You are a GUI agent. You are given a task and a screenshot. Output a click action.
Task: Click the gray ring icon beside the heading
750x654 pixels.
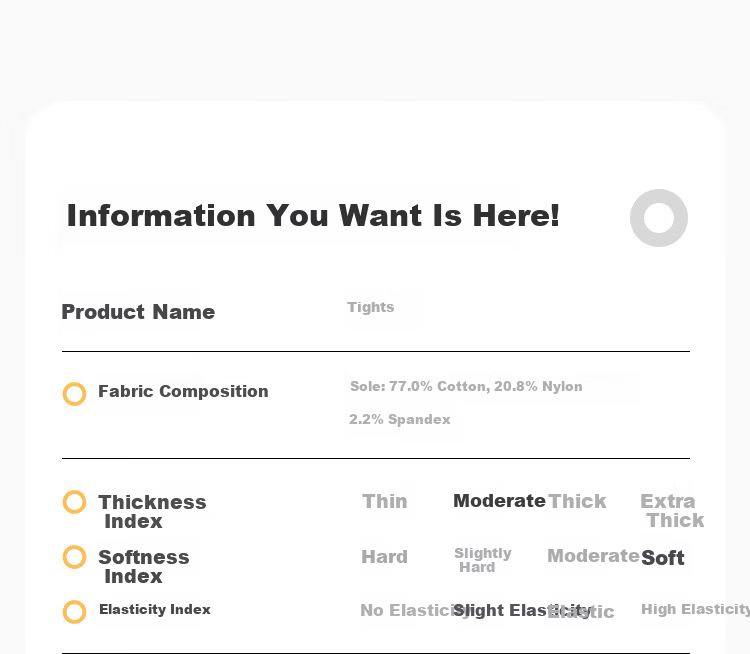pos(659,218)
